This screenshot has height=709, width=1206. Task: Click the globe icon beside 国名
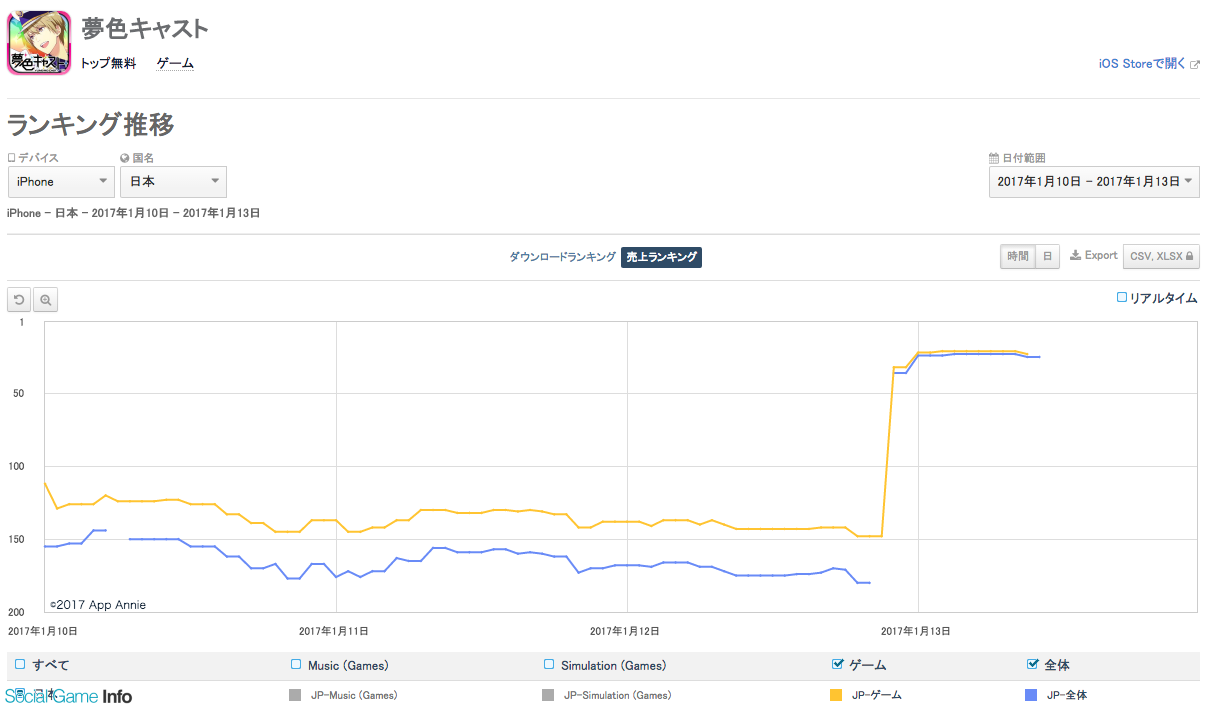point(125,158)
